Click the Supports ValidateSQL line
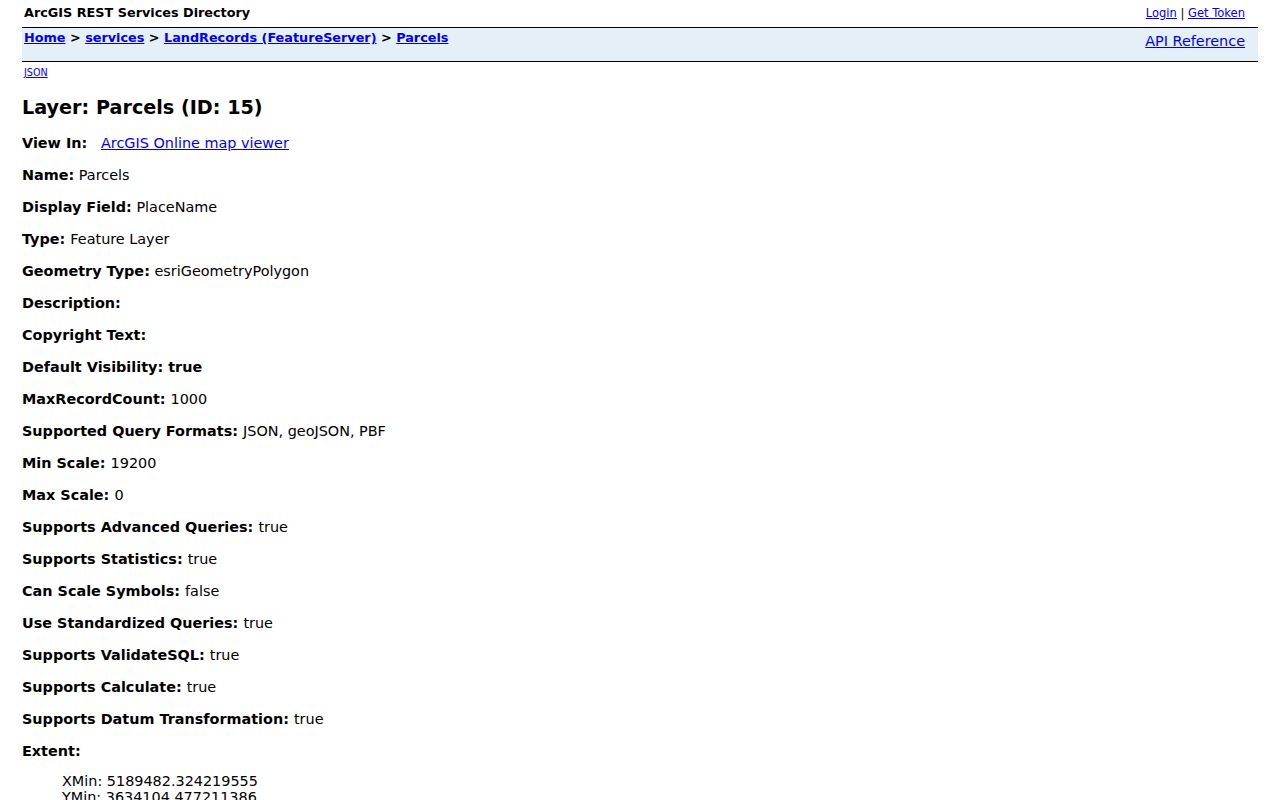 [130, 655]
